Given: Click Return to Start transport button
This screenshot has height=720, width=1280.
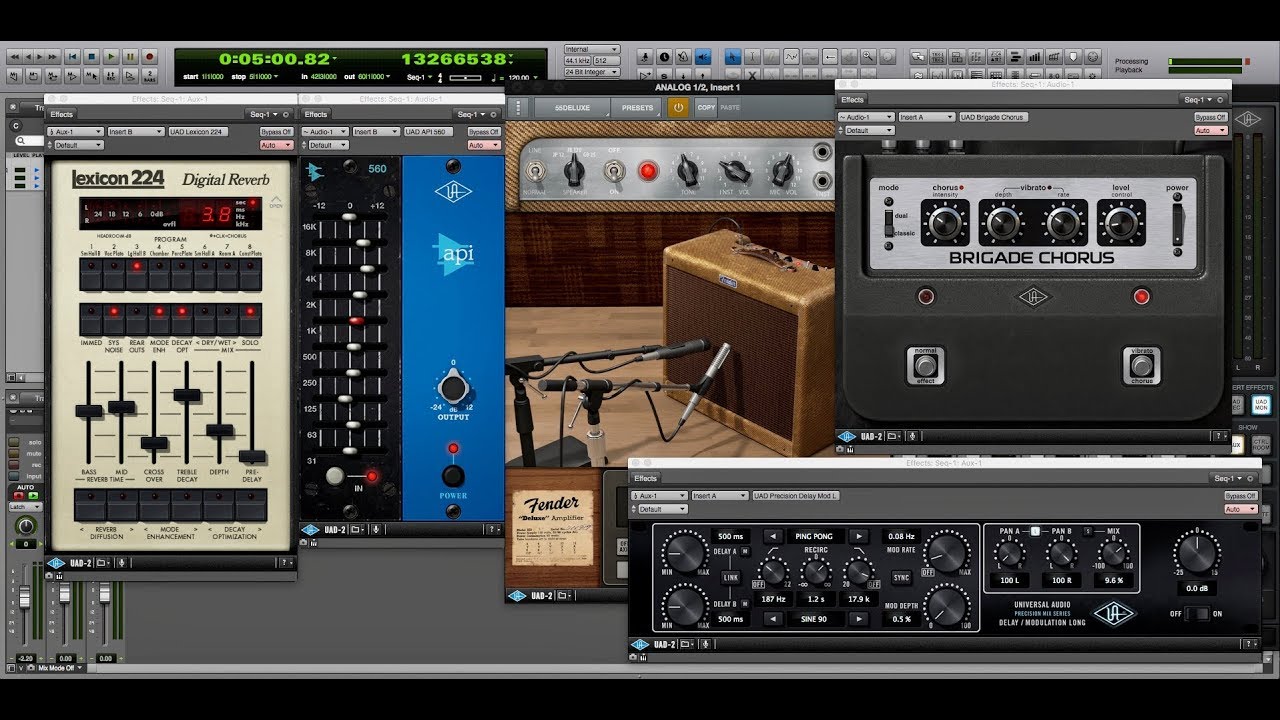Looking at the screenshot, I should coord(72,57).
